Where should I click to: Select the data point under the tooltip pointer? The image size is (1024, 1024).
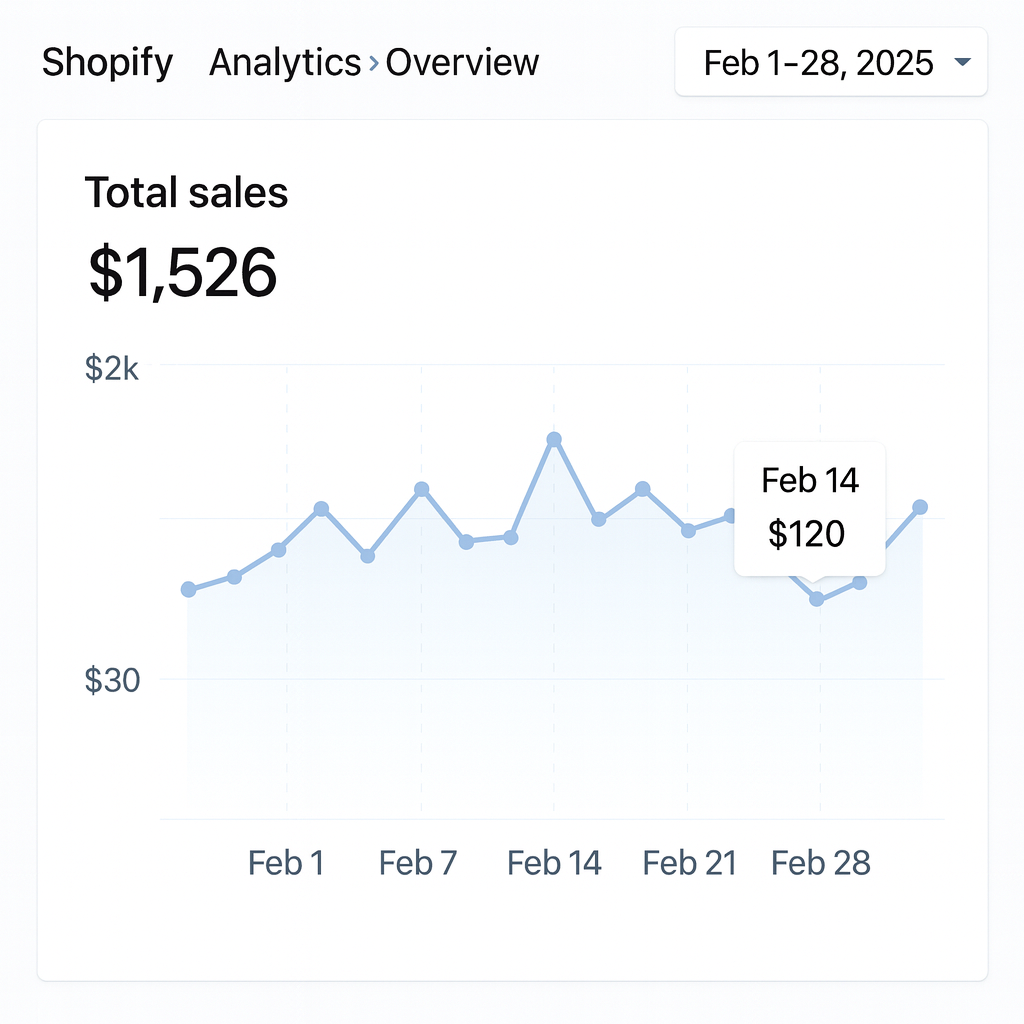coord(817,599)
